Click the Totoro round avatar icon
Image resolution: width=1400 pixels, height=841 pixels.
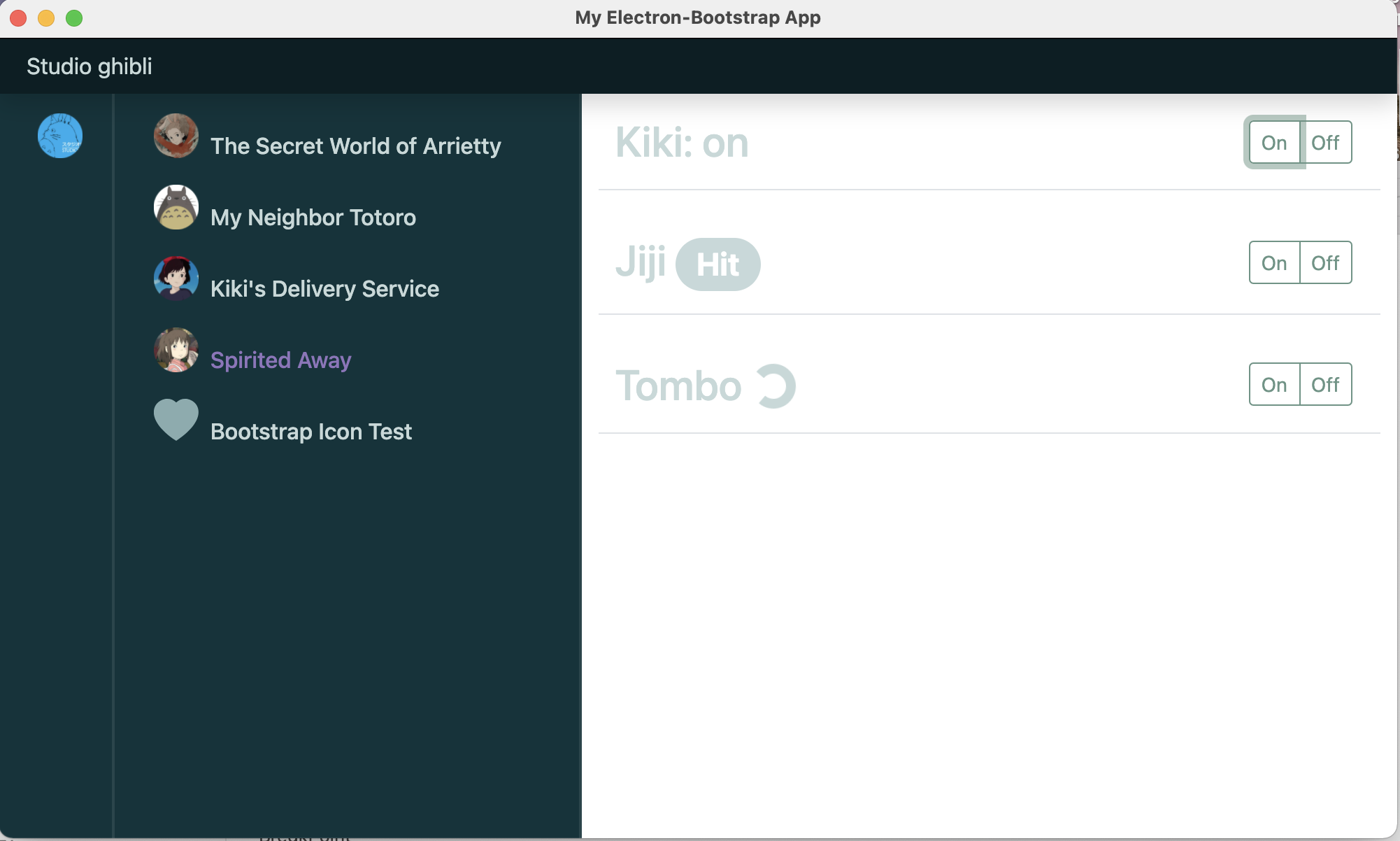(176, 207)
